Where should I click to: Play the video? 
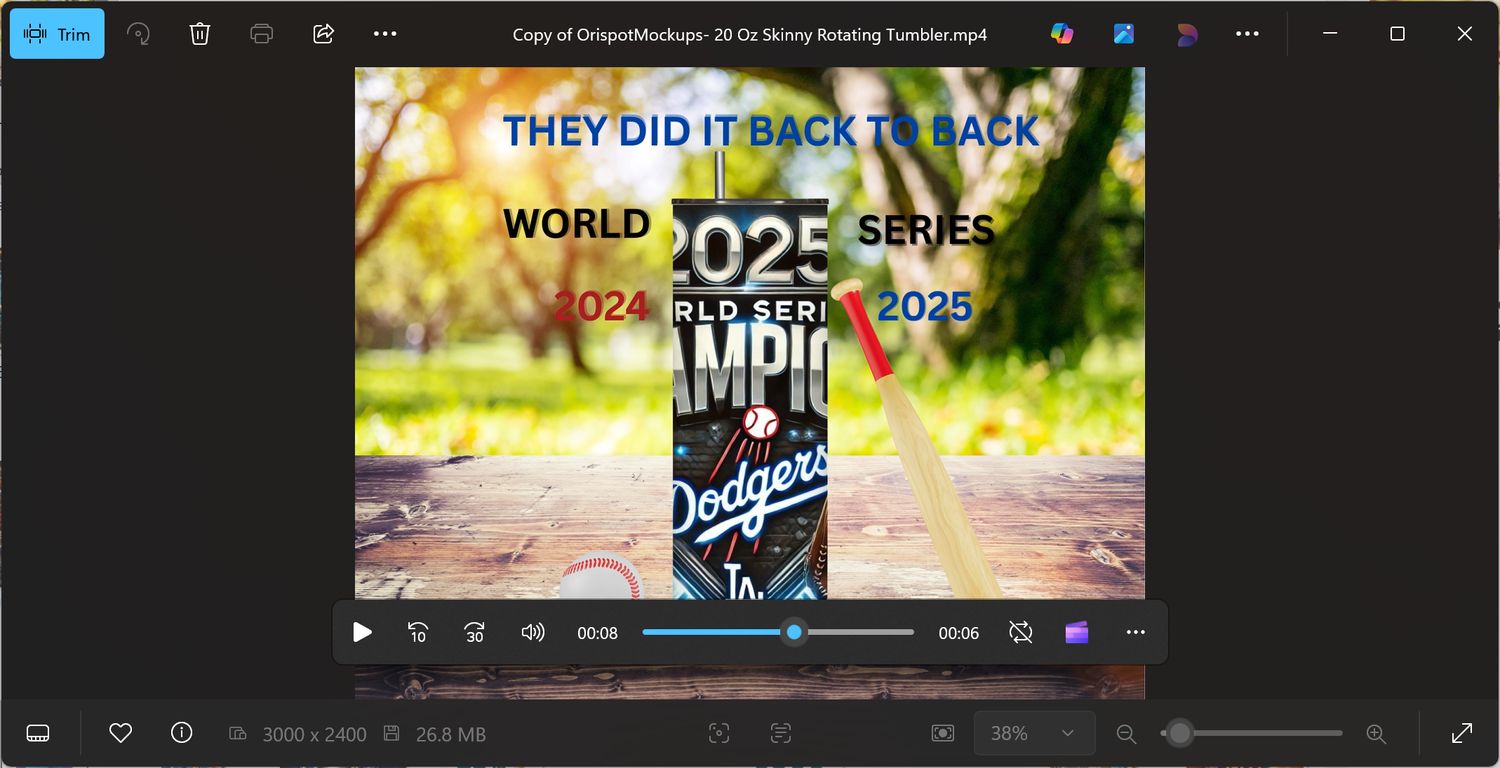click(362, 632)
